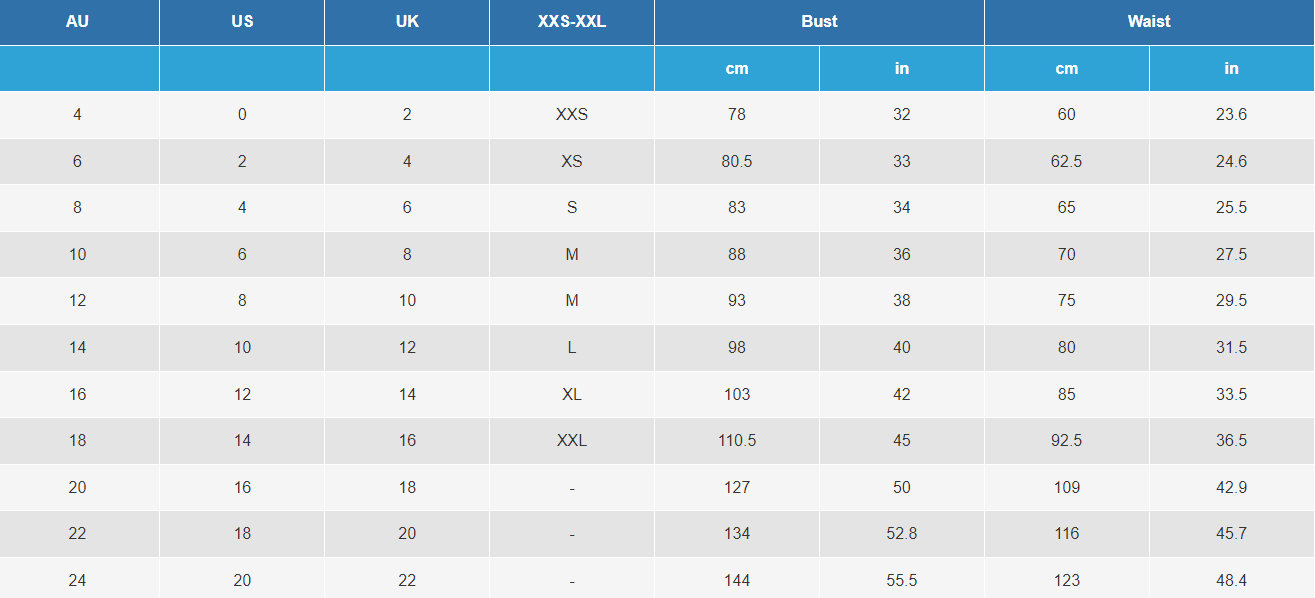Click the 52.8 bust inches value

click(902, 533)
